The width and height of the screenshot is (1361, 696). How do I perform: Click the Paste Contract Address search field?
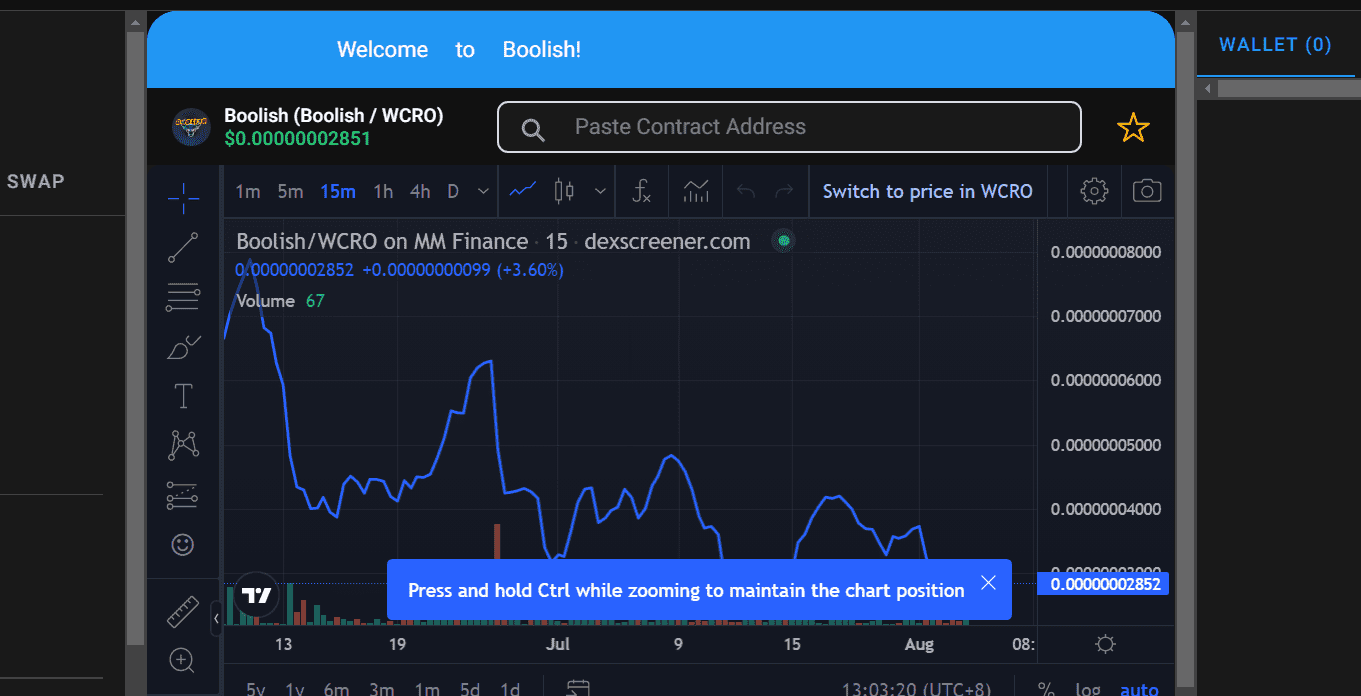coord(789,127)
